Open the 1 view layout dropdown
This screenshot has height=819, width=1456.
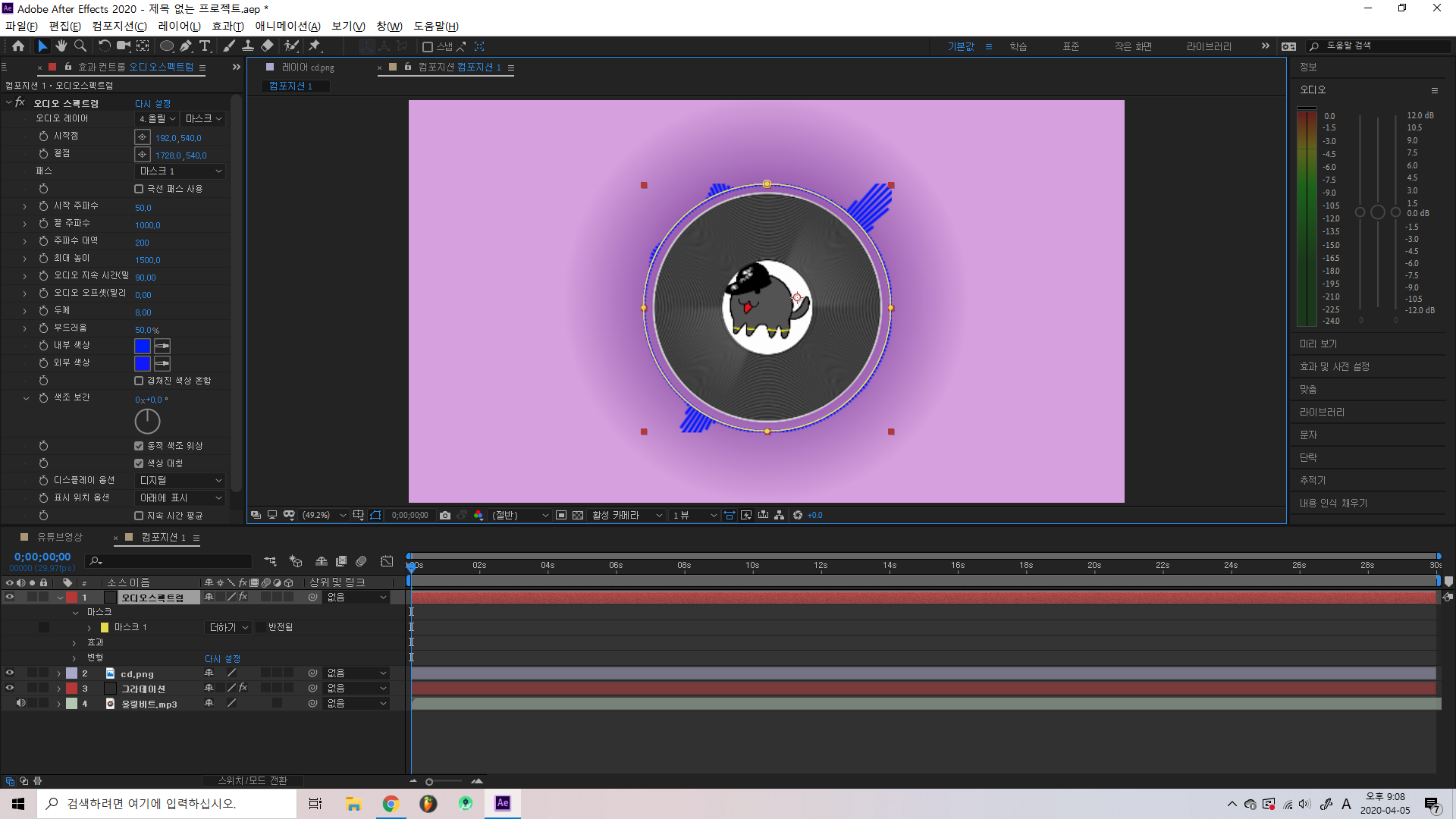click(694, 516)
